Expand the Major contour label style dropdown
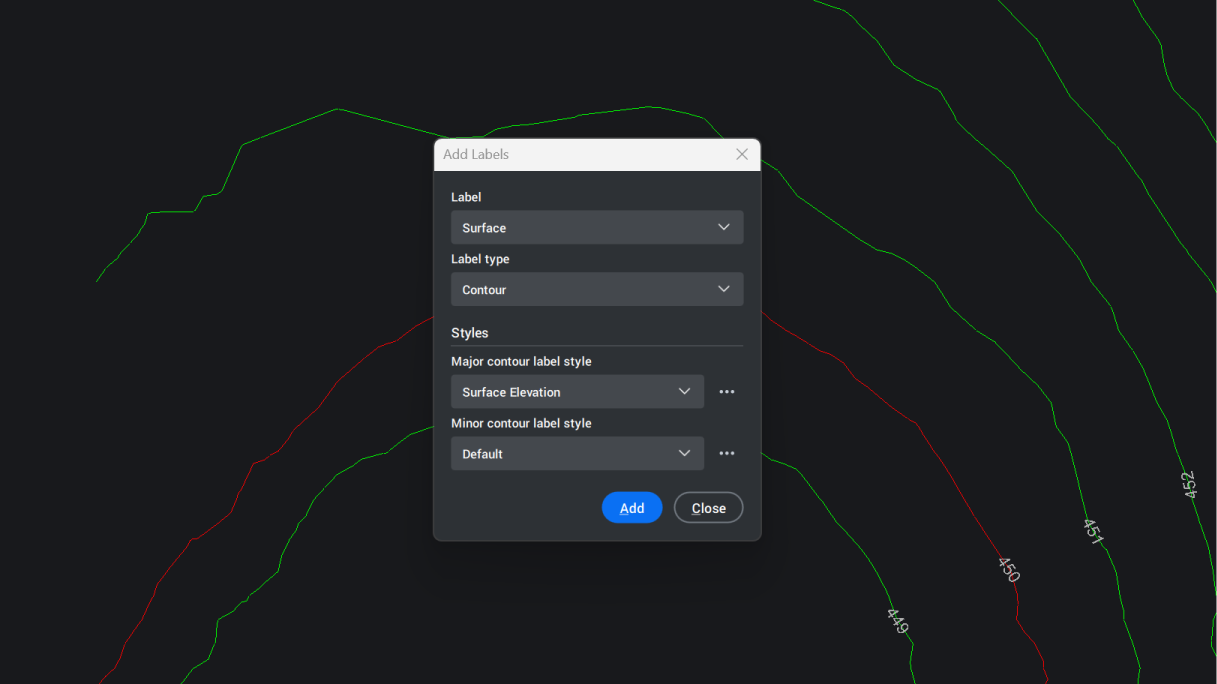 [577, 391]
